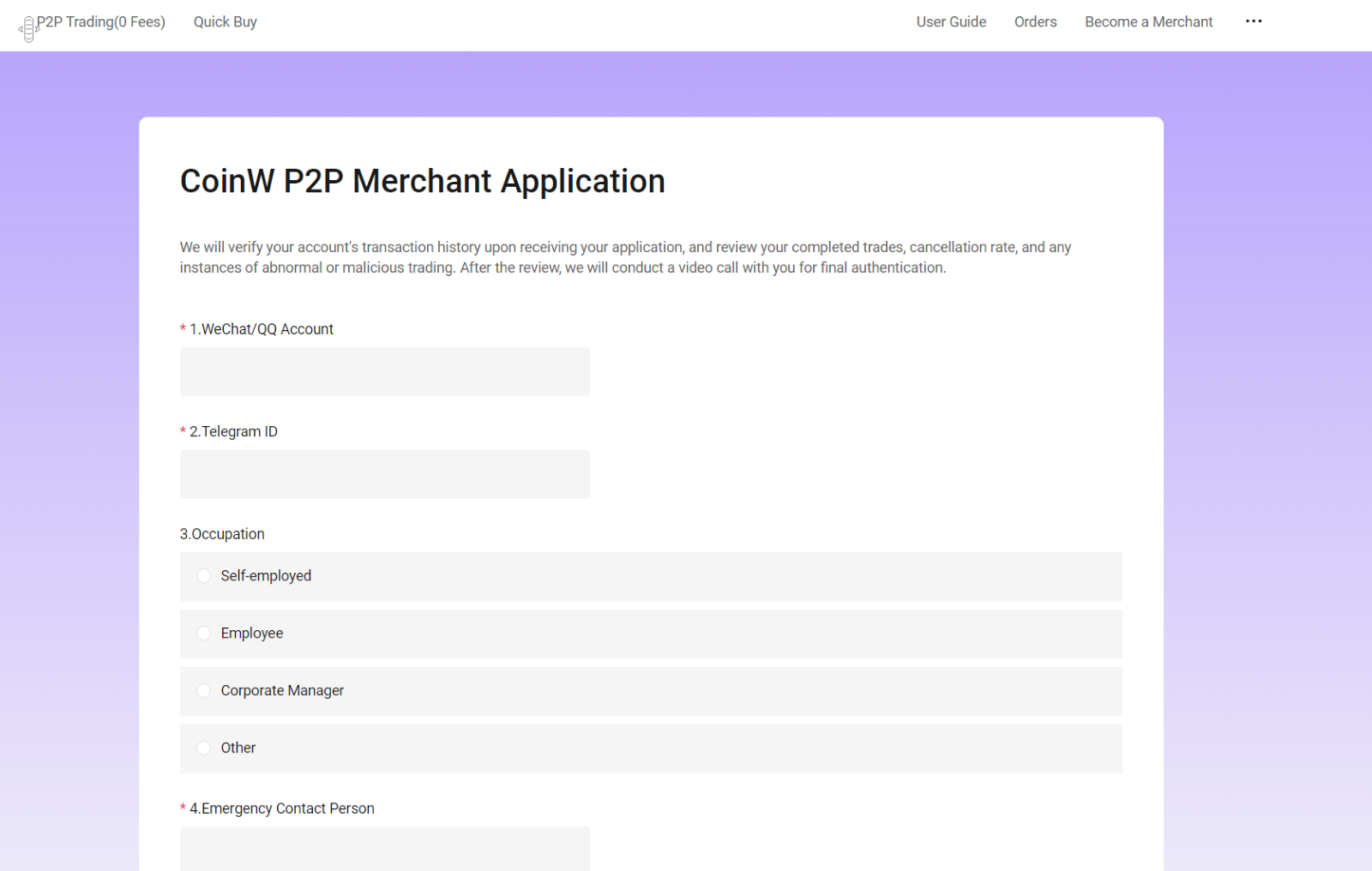Click the 3.Occupation label
Viewport: 1372px width, 871px height.
(x=222, y=534)
